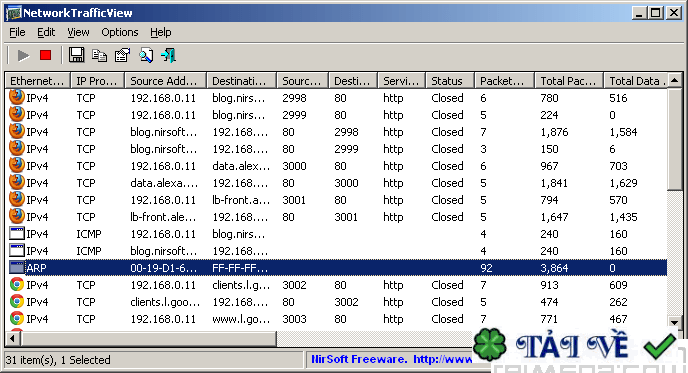Viewport: 688px width, 373px height.
Task: Click the Chrome icon on source port 3002 row
Action: pyautogui.click(x=17, y=285)
